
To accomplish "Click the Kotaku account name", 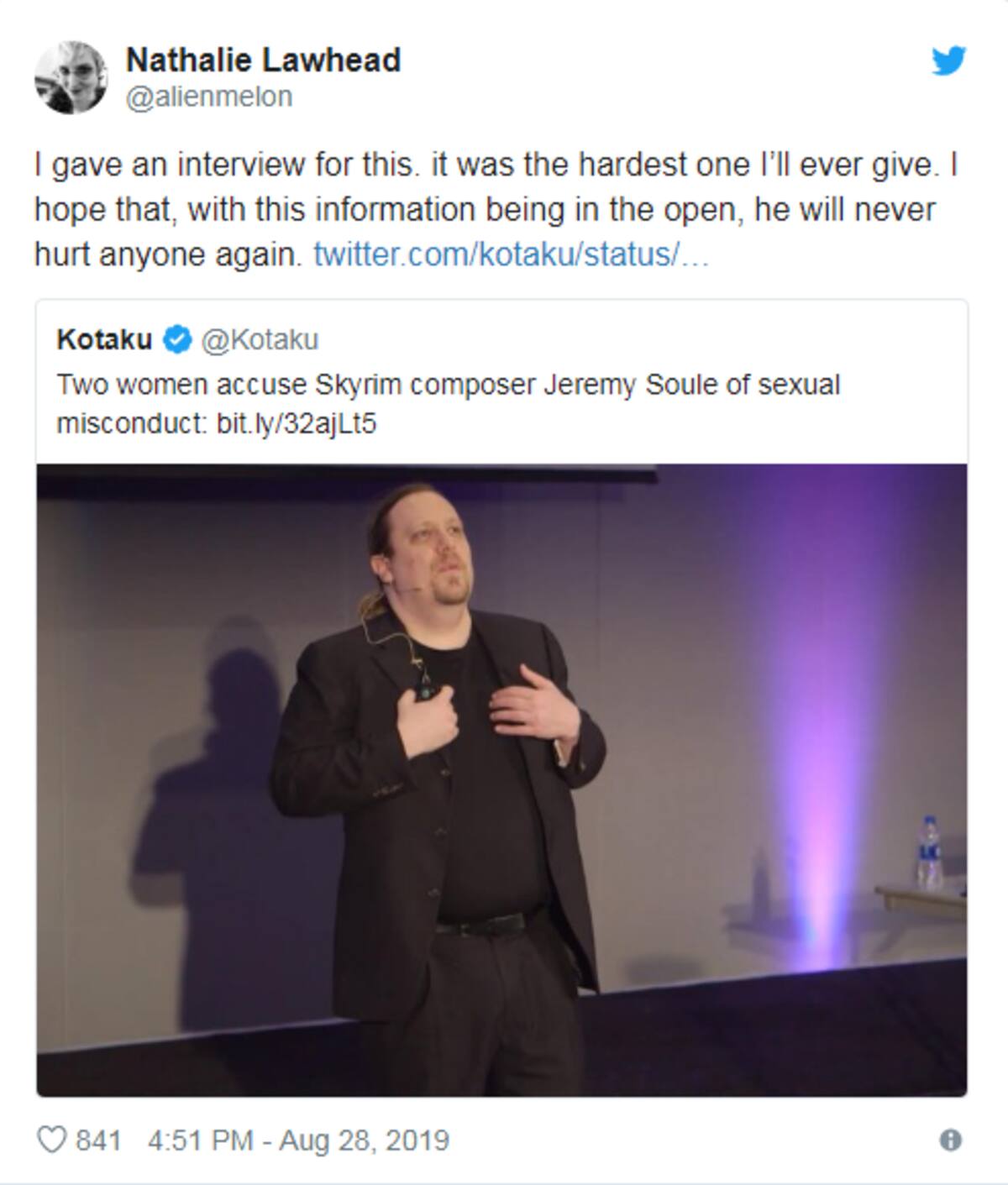I will pos(104,340).
